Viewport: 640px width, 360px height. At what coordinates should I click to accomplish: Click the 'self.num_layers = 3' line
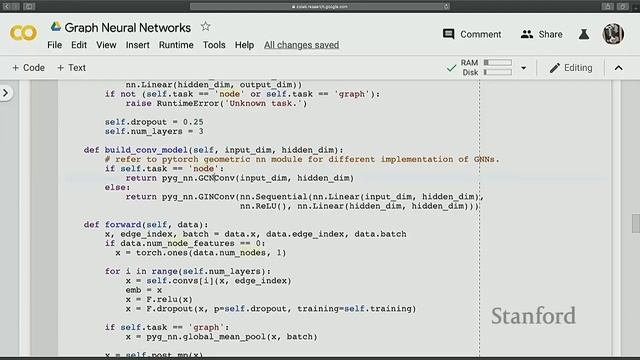(154, 131)
